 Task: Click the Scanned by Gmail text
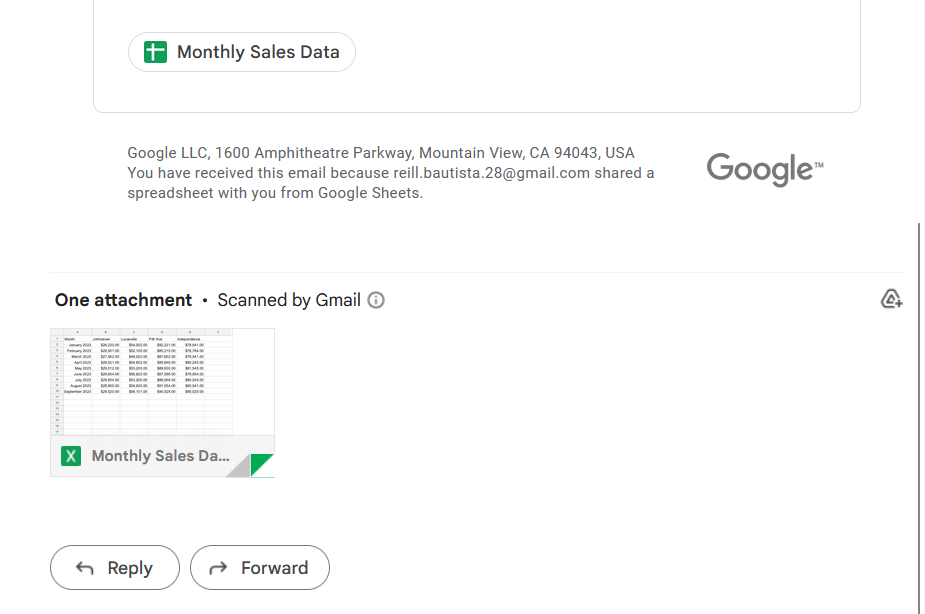click(x=288, y=300)
